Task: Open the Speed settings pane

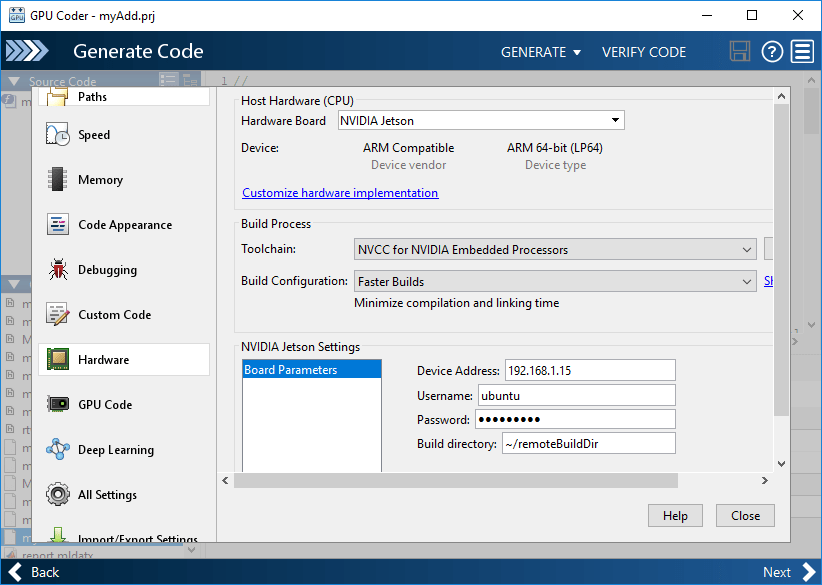Action: [58, 134]
